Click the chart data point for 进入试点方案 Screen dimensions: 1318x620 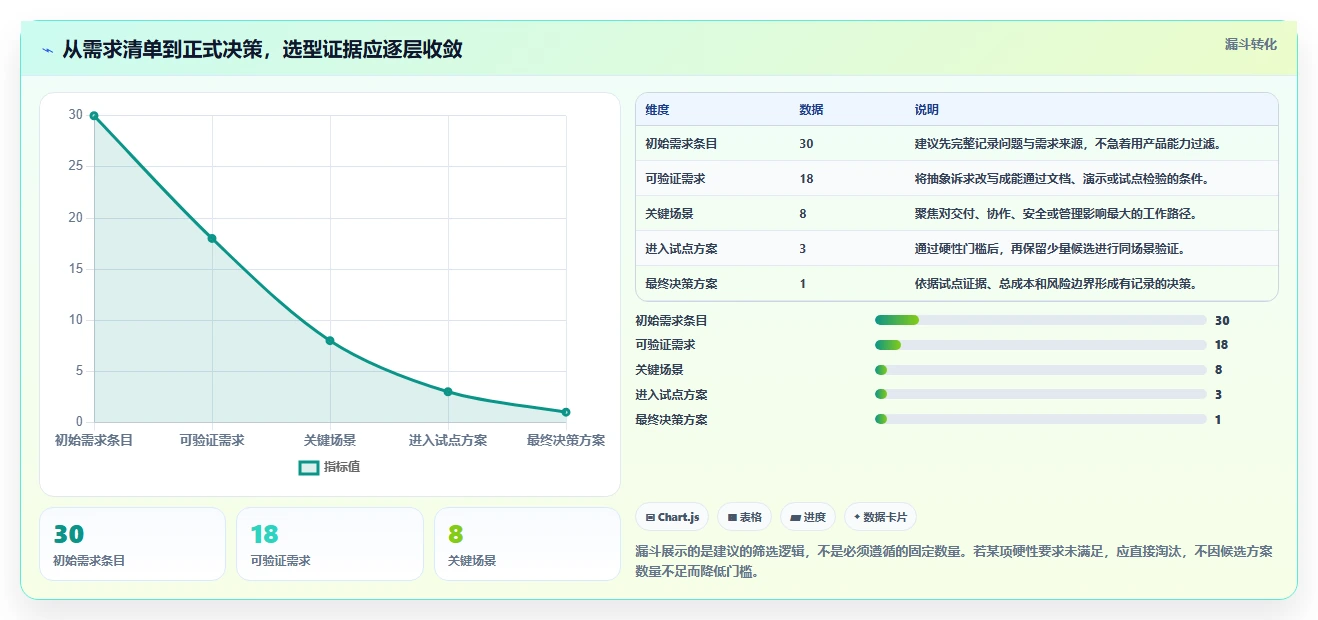[448, 392]
